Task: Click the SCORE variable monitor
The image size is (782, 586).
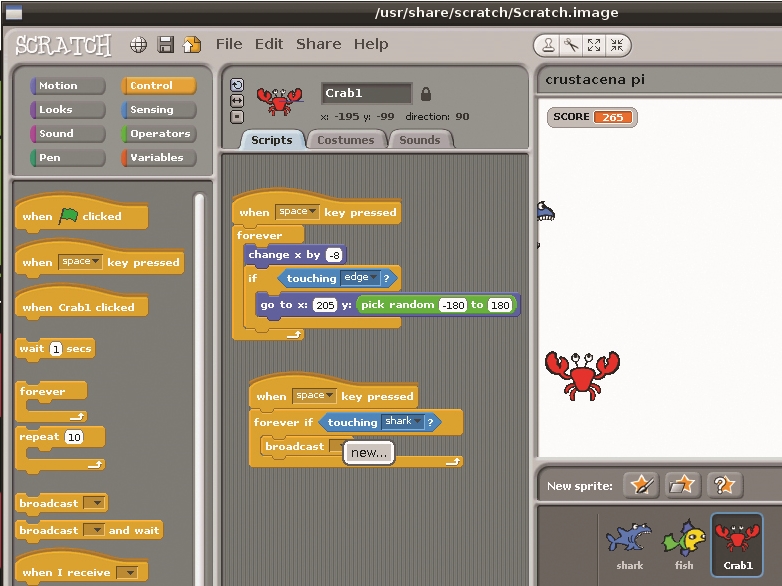Action: 592,117
